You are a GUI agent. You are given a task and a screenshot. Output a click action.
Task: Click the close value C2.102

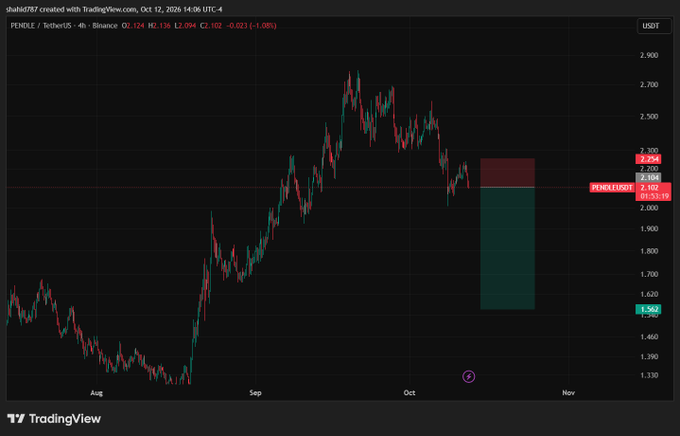(x=211, y=26)
